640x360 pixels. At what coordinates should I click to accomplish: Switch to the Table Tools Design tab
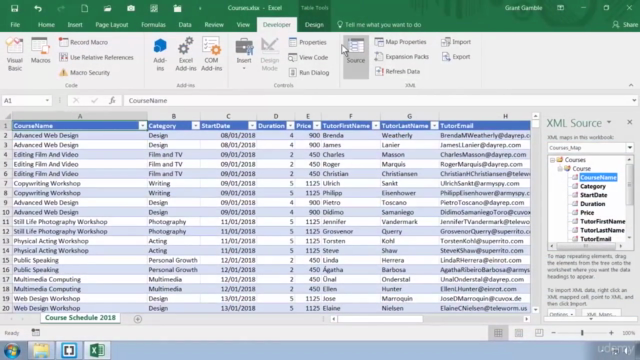[314, 24]
